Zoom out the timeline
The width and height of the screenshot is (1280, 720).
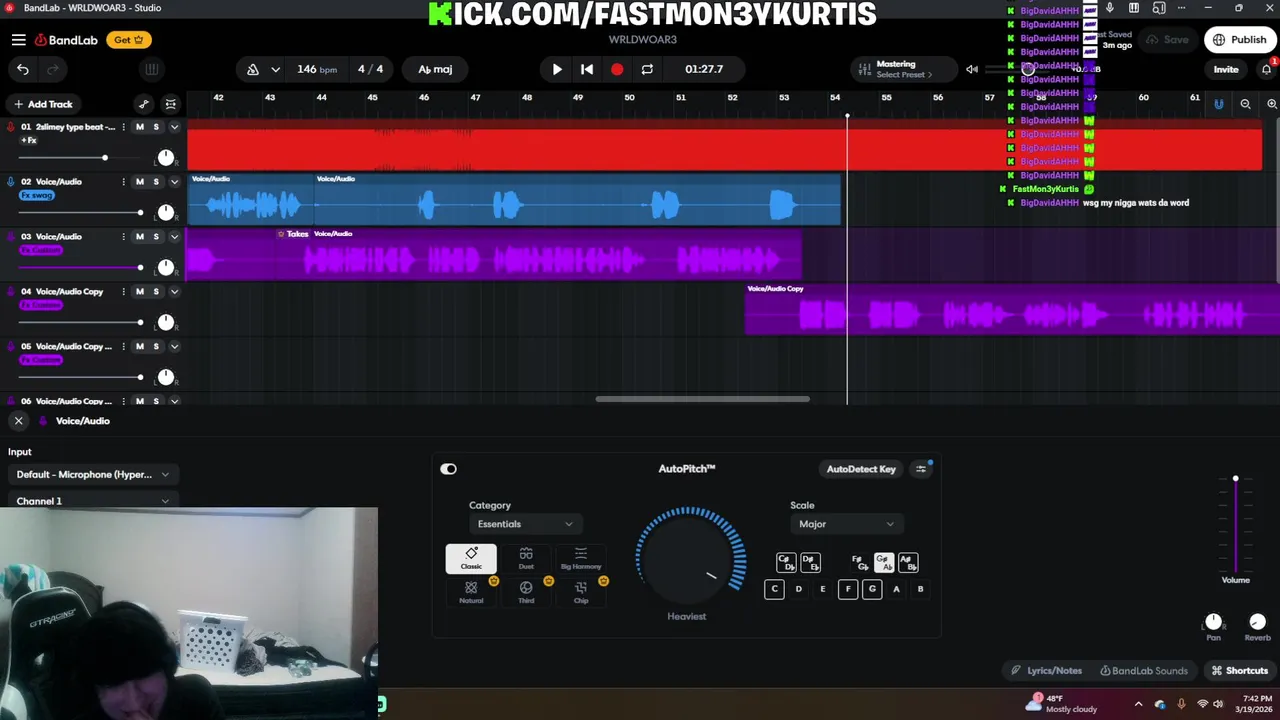(1245, 104)
